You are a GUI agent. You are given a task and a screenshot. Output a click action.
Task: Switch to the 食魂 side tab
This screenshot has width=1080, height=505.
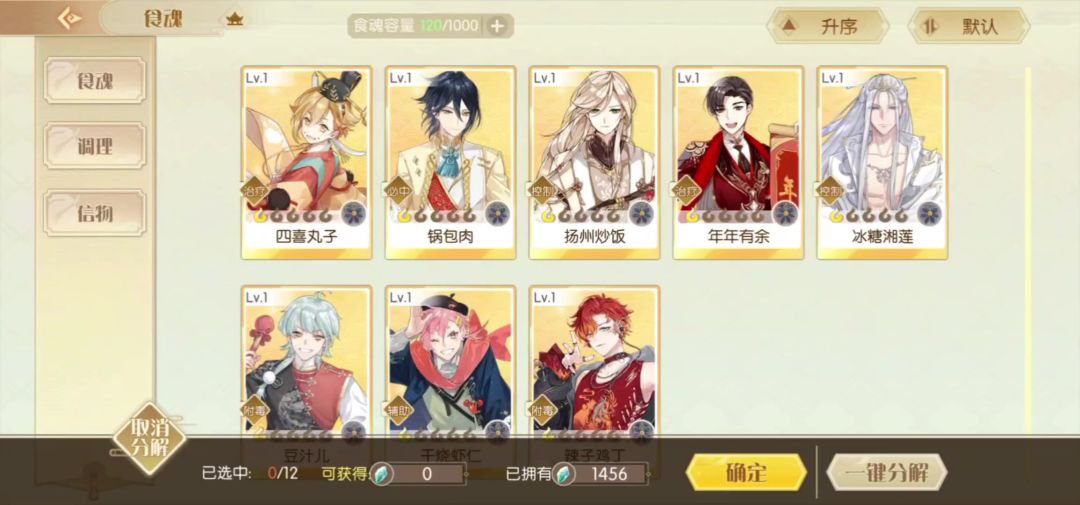[x=95, y=81]
